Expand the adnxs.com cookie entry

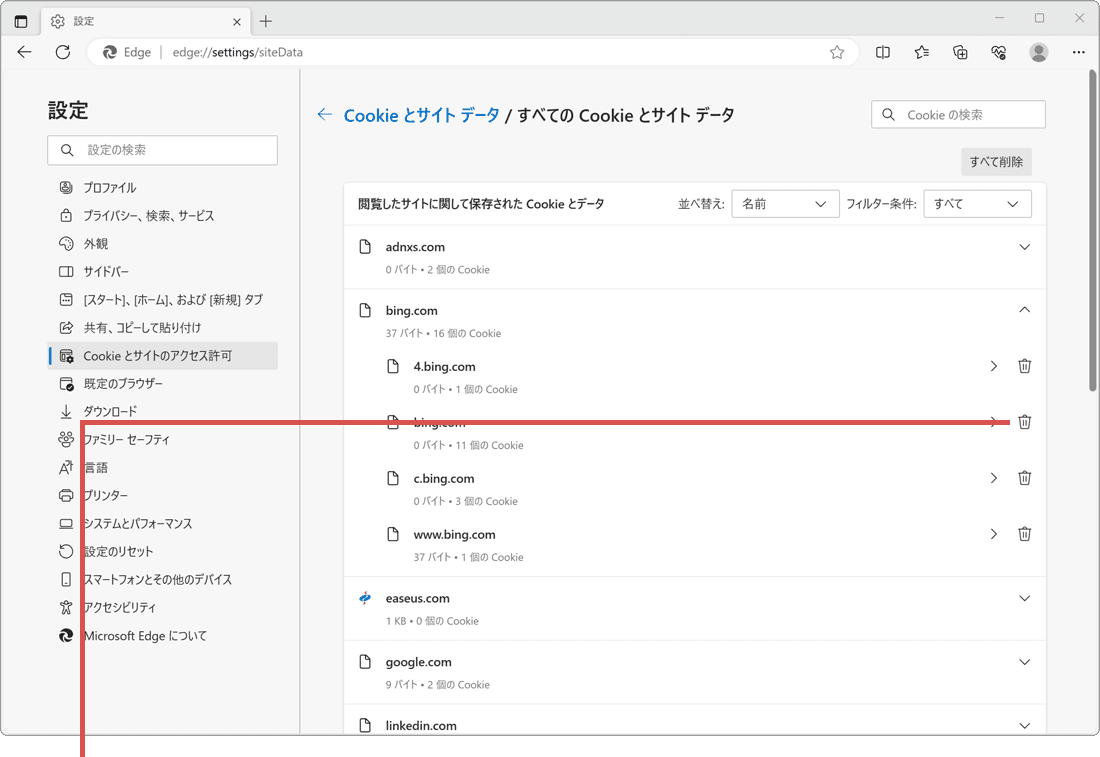(x=1024, y=246)
